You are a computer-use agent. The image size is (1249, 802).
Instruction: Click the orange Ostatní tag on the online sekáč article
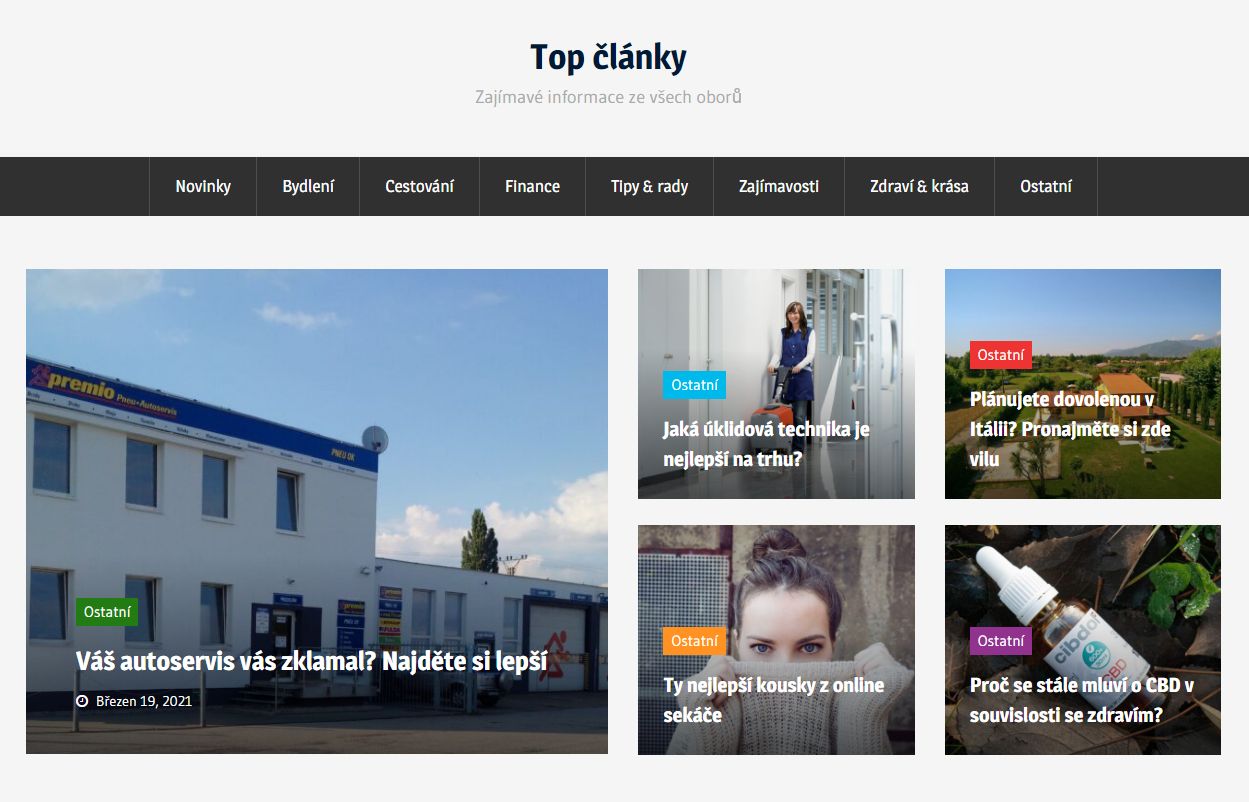pos(694,641)
